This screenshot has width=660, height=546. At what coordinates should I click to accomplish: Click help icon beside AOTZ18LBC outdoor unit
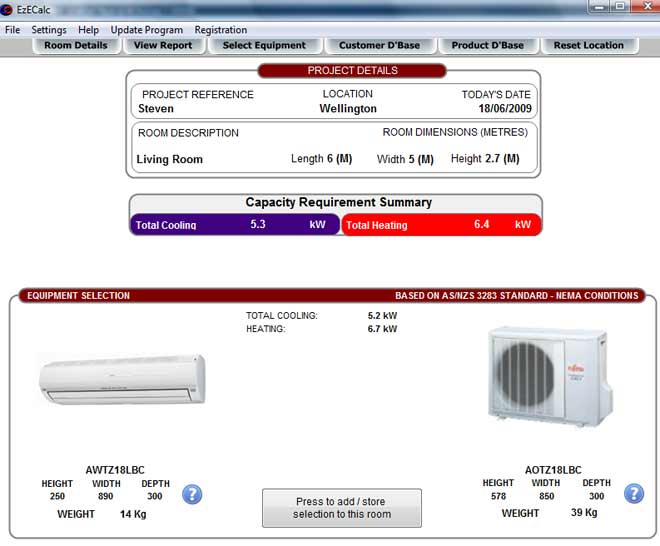pos(634,494)
